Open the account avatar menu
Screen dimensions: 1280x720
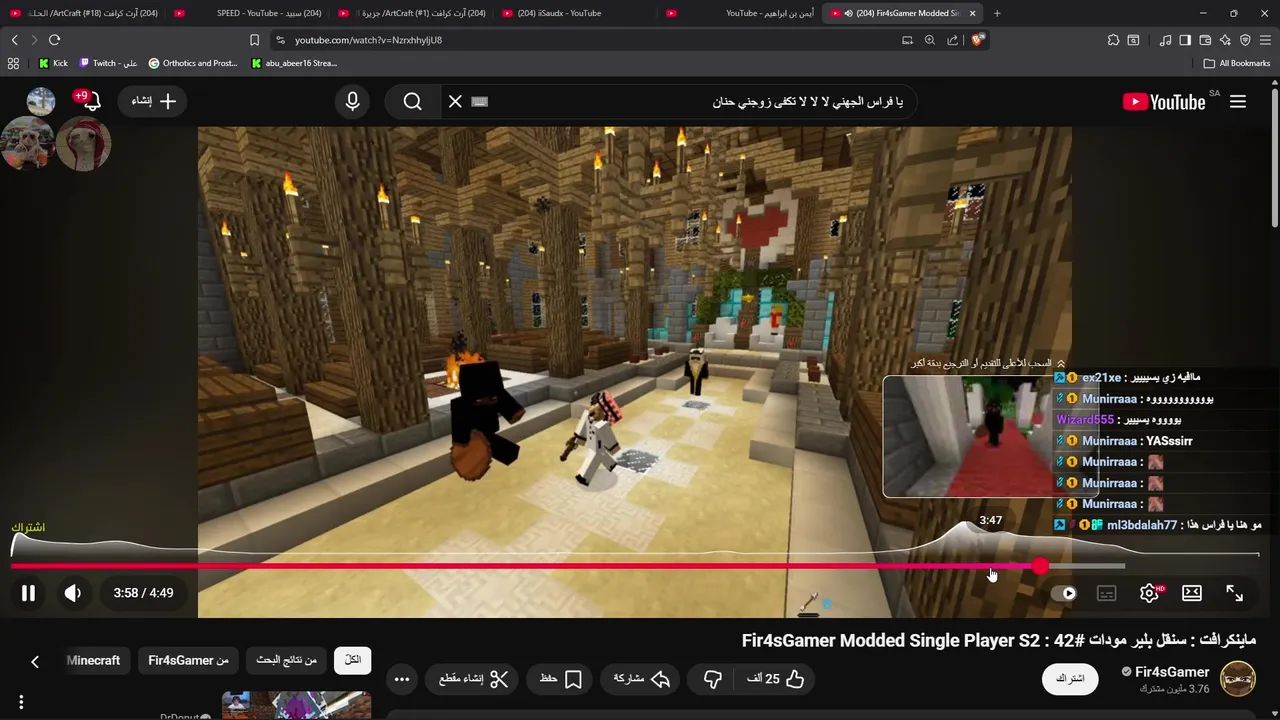point(41,101)
